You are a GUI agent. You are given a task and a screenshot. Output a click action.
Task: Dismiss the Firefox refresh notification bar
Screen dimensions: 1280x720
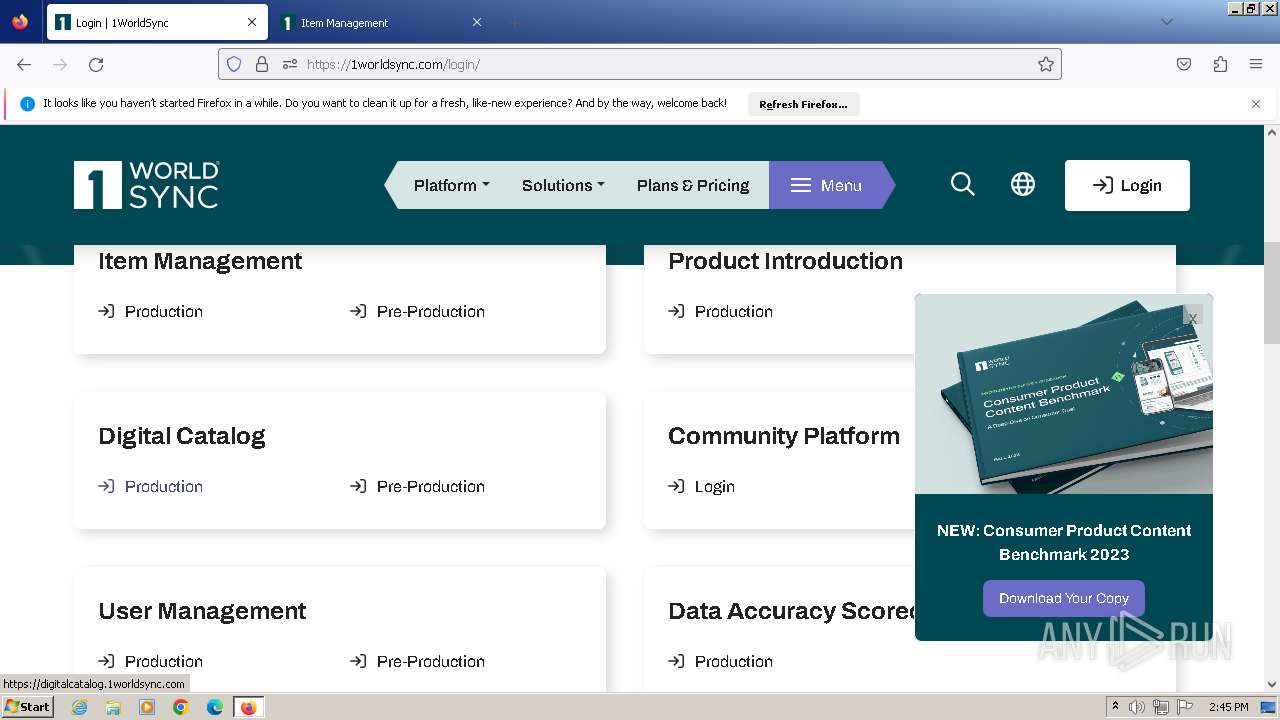pos(1256,103)
